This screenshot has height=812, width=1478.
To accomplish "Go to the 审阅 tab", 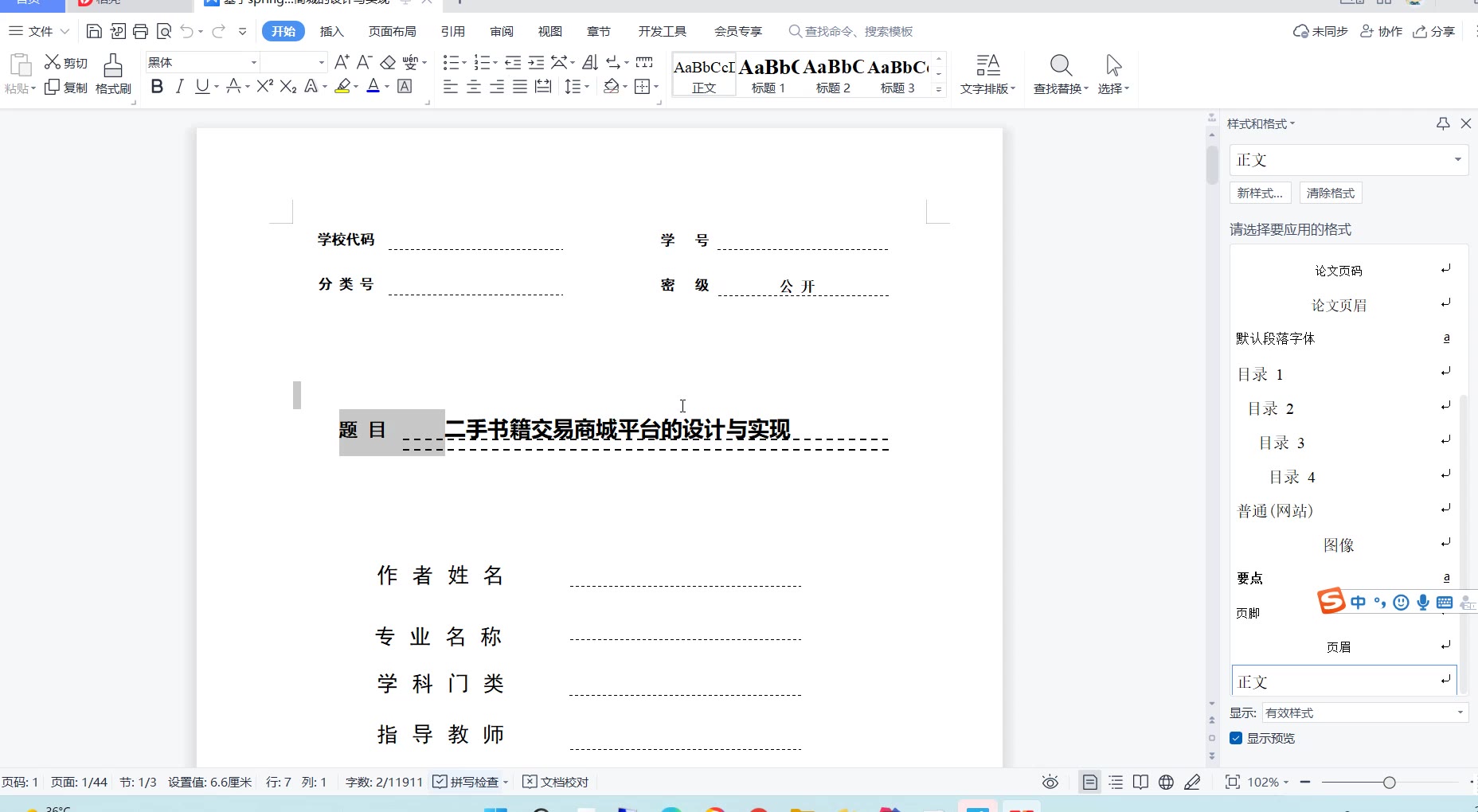I will tap(502, 31).
